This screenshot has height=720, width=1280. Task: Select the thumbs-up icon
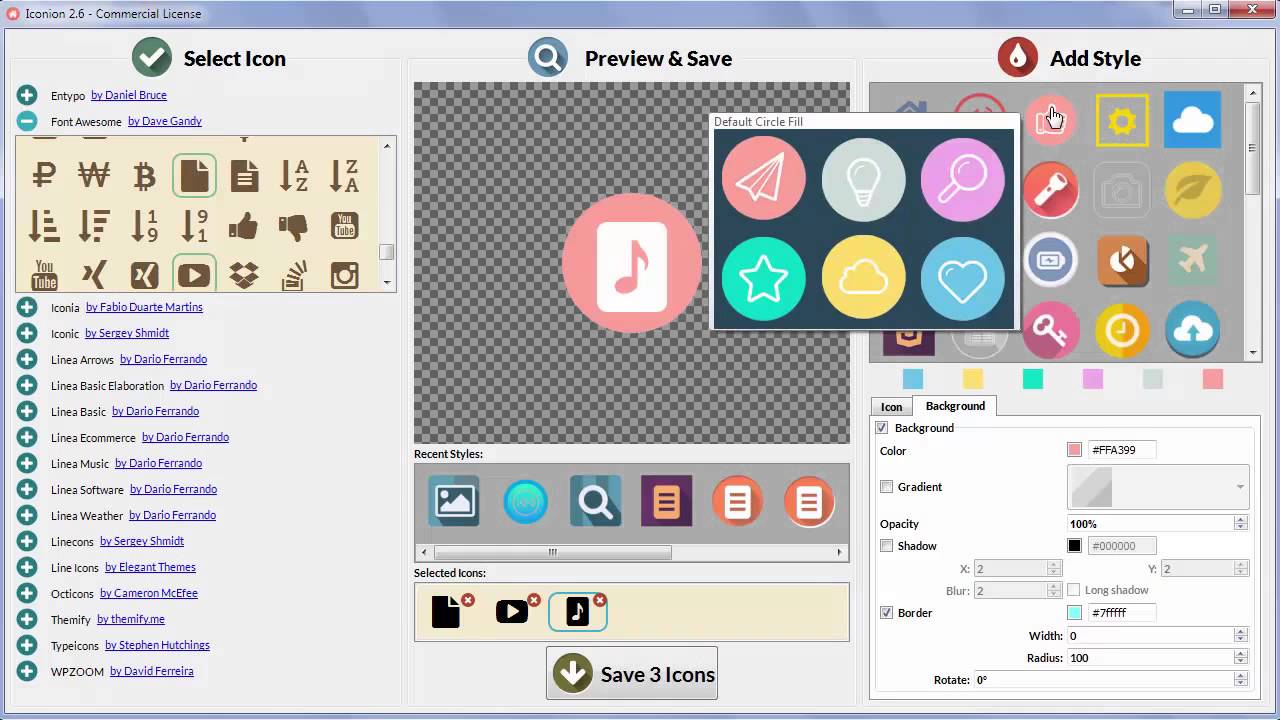pyautogui.click(x=244, y=226)
